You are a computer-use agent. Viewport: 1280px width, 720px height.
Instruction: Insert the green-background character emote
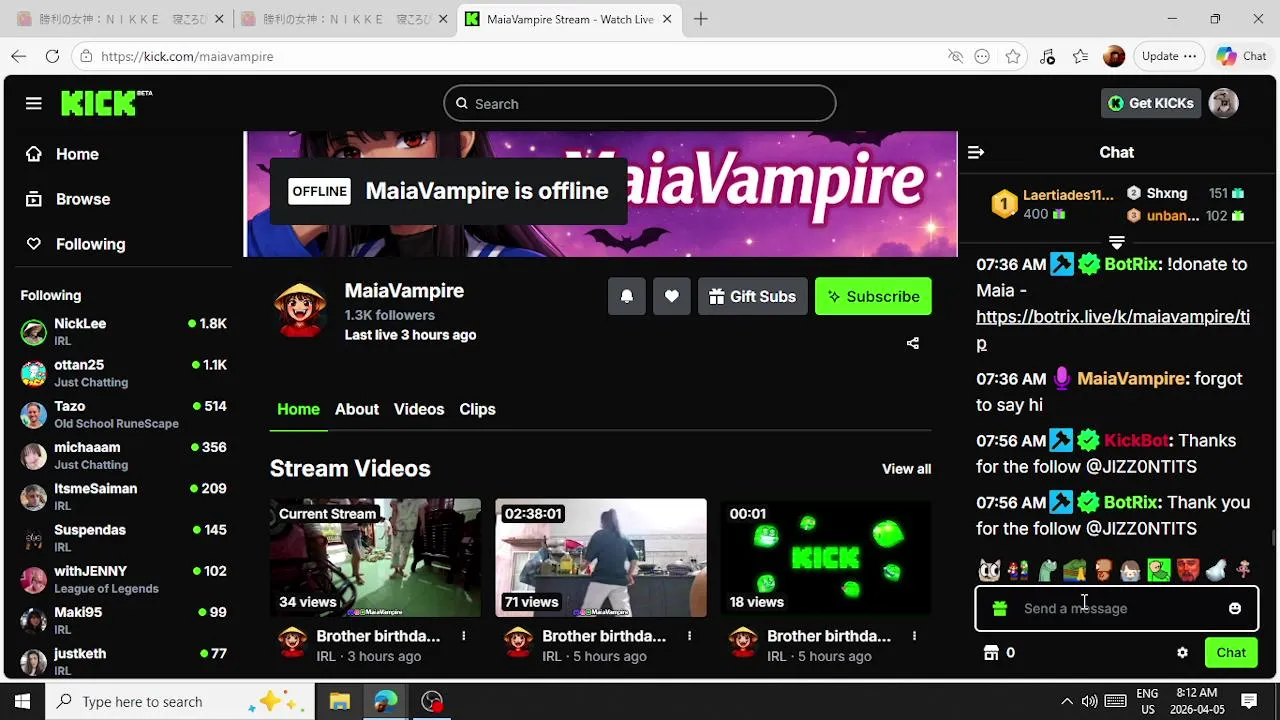pos(1159,571)
